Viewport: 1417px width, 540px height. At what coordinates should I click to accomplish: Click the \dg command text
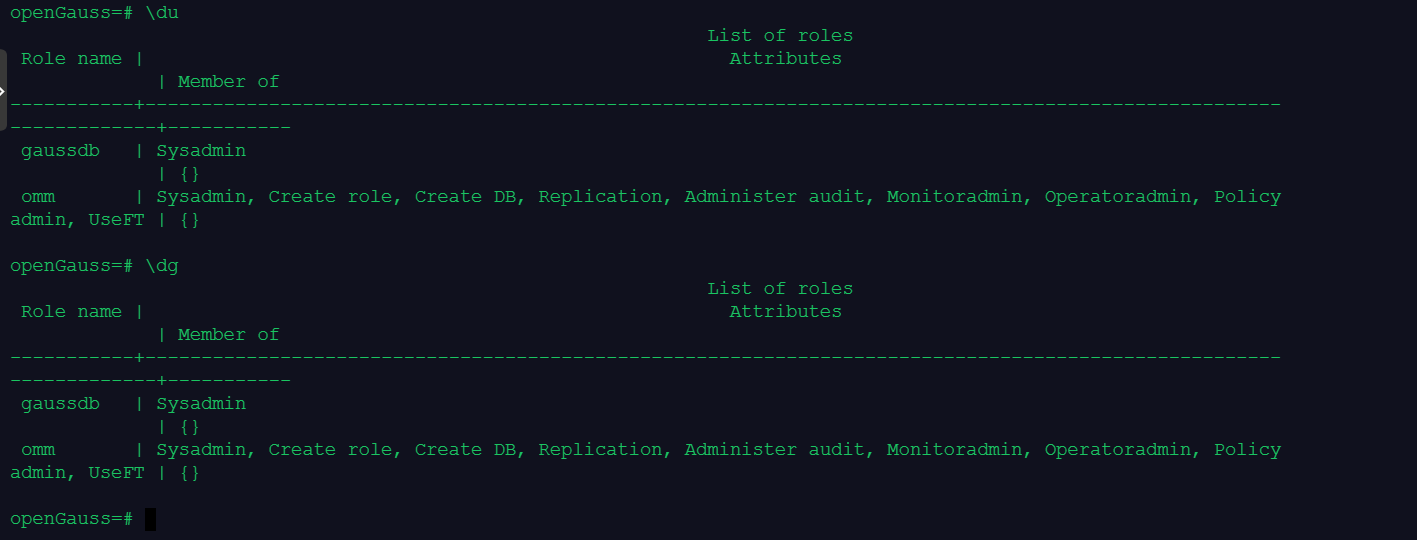point(162,266)
